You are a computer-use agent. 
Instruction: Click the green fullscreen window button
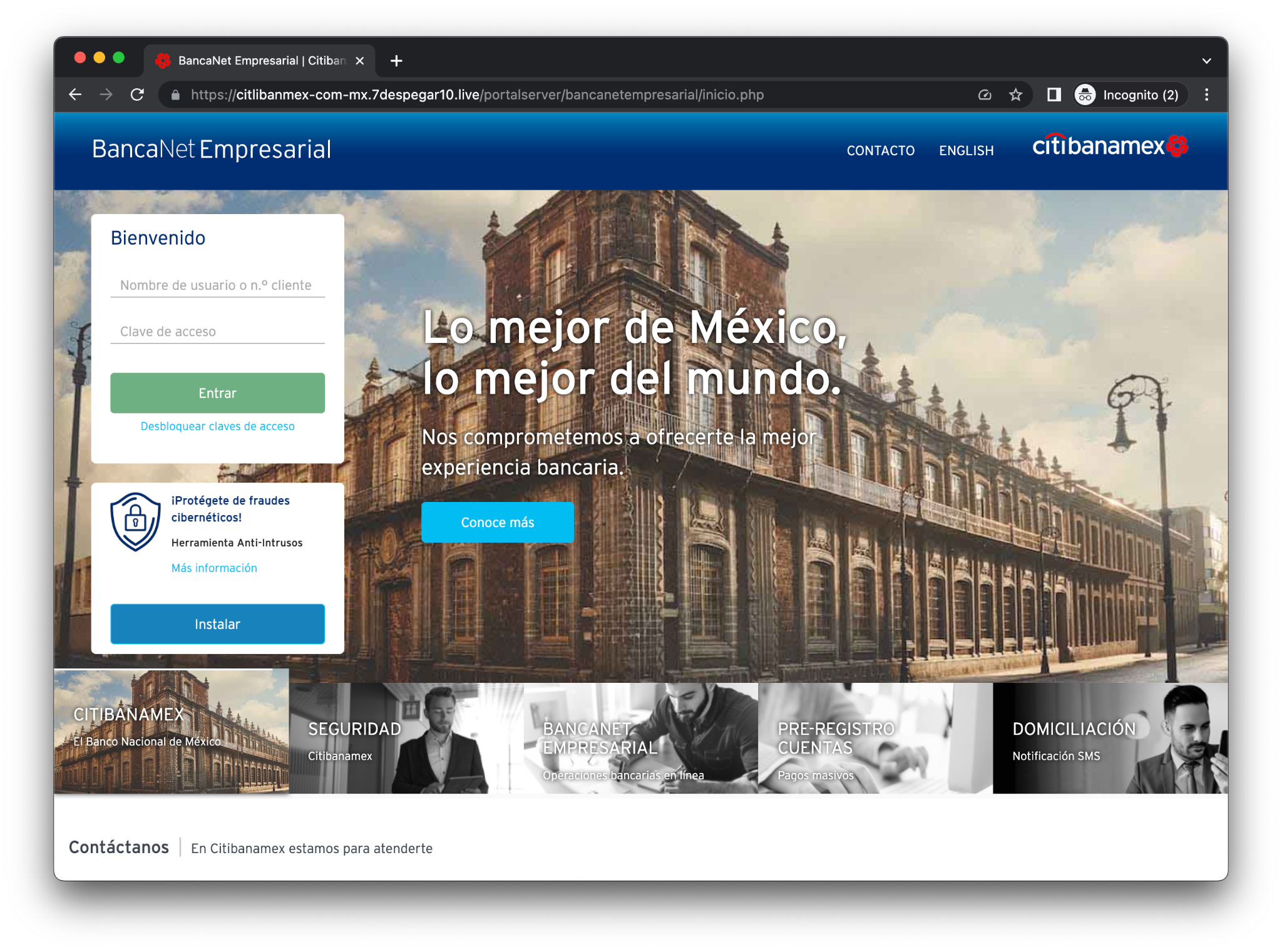pyautogui.click(x=118, y=58)
